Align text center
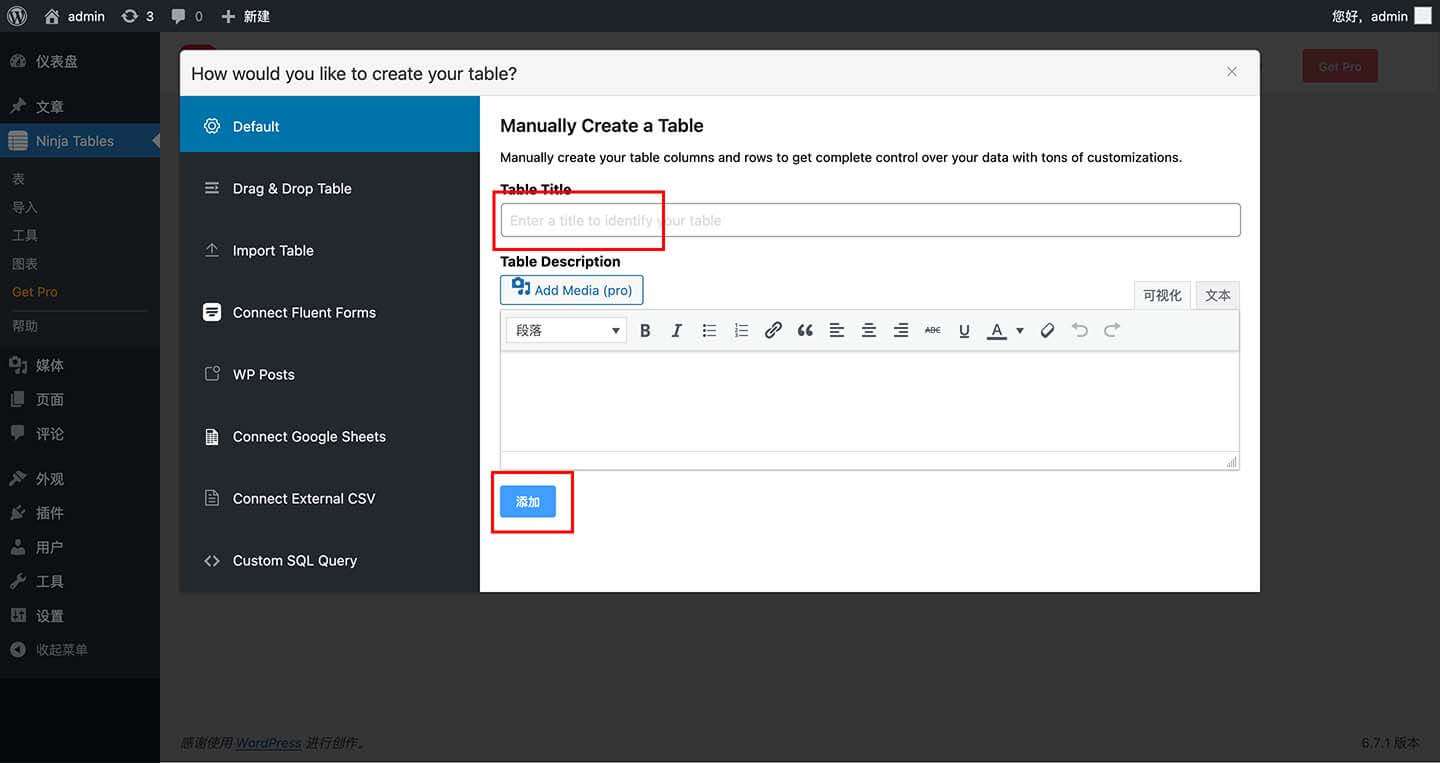Screen dimensions: 1440x763 point(869,330)
